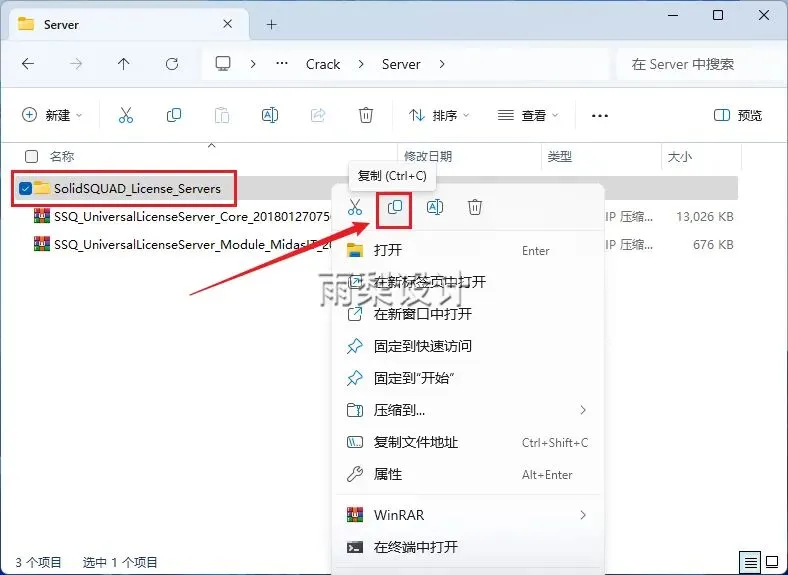The image size is (788, 575).
Task: Choose 在新窗口中打开 in context menu
Action: (x=468, y=314)
